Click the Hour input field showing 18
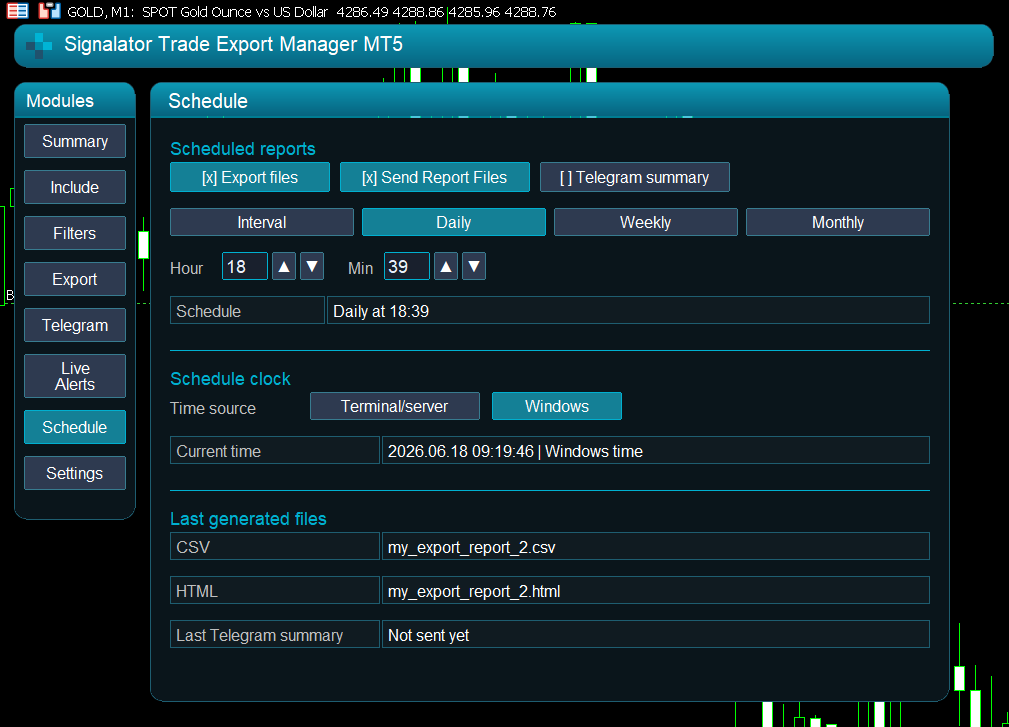Screen dimensions: 1009x727 point(245,266)
